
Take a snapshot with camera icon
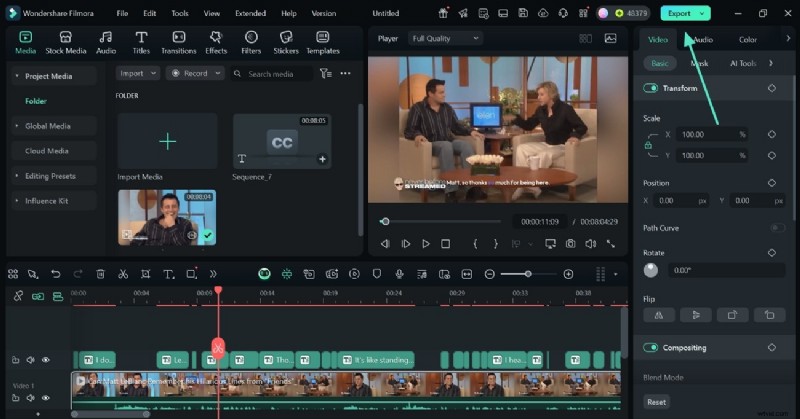(570, 243)
